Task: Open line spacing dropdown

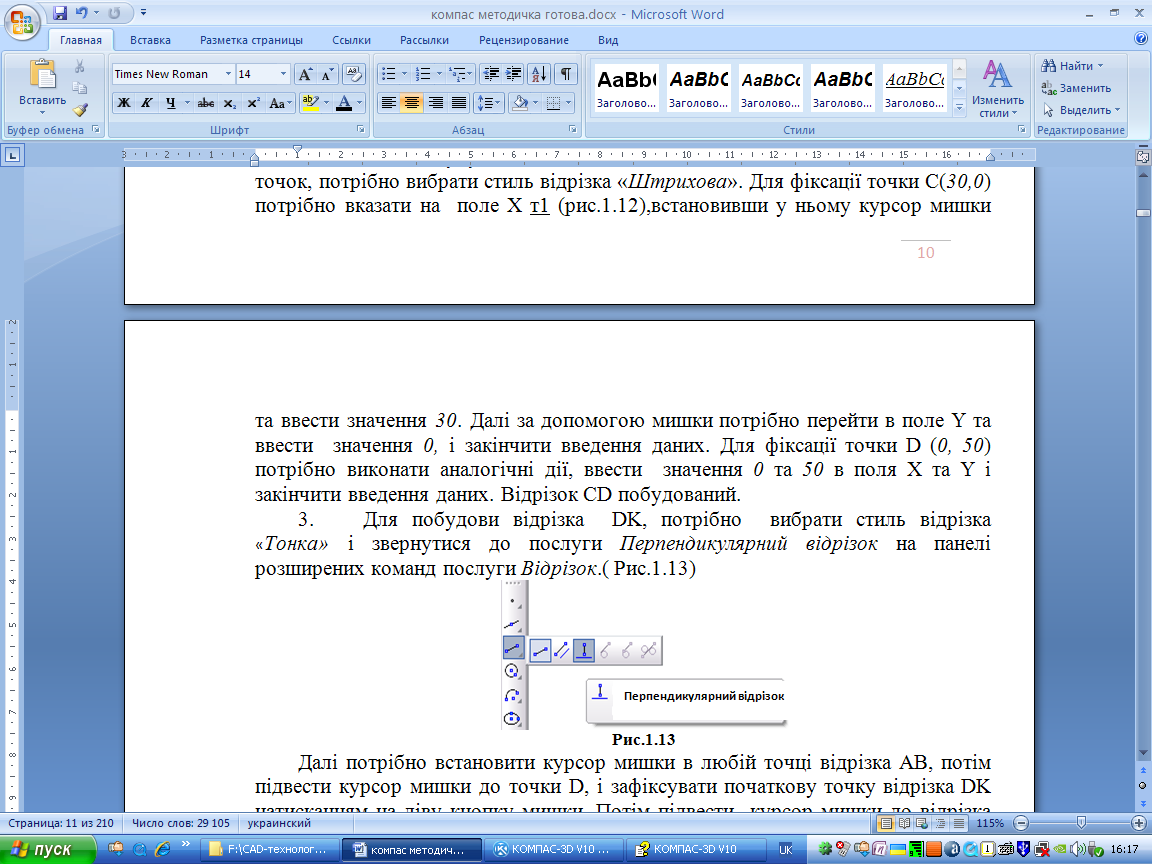Action: 498,103
